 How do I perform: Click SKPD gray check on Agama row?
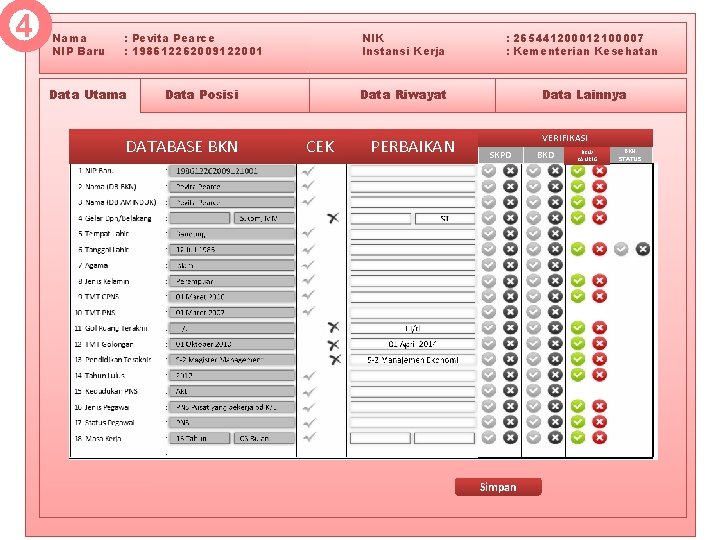click(x=489, y=265)
